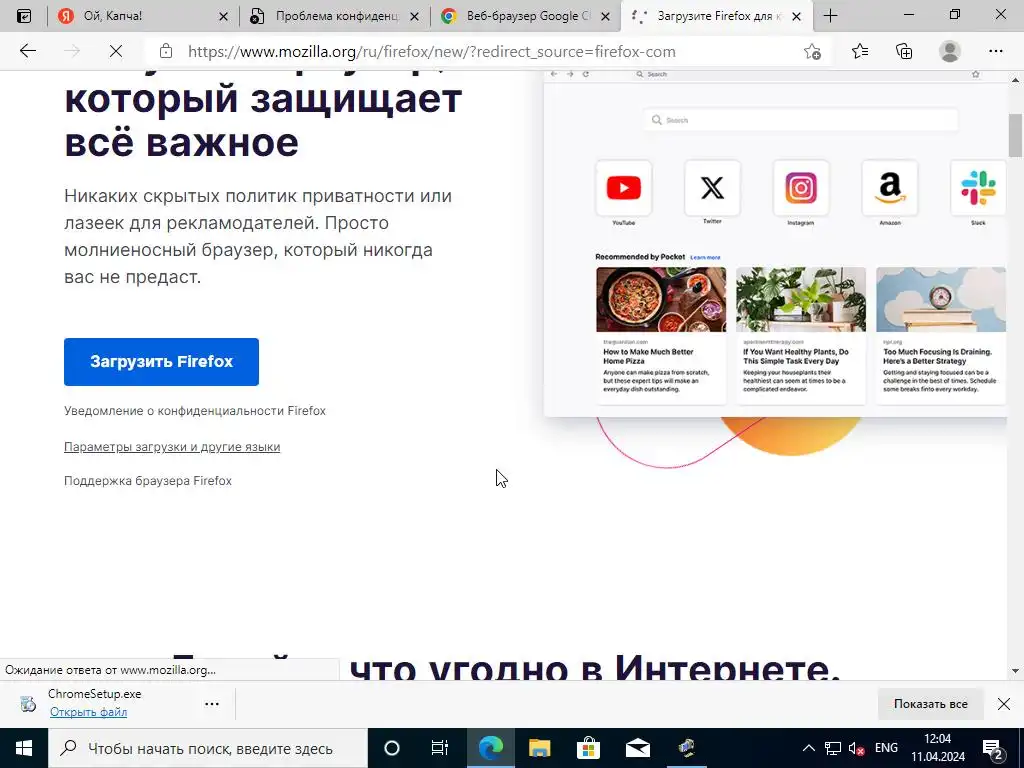Click the Edge icon on the taskbar

click(x=490, y=748)
